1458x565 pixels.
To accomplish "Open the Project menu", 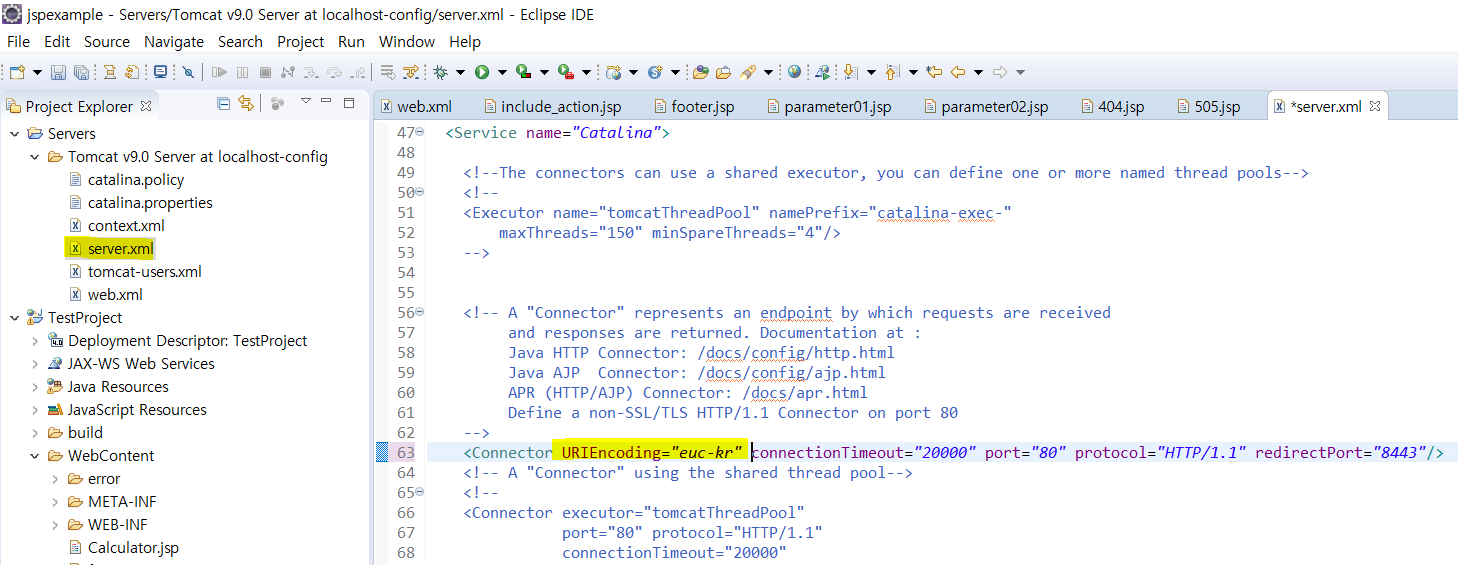I will (301, 41).
